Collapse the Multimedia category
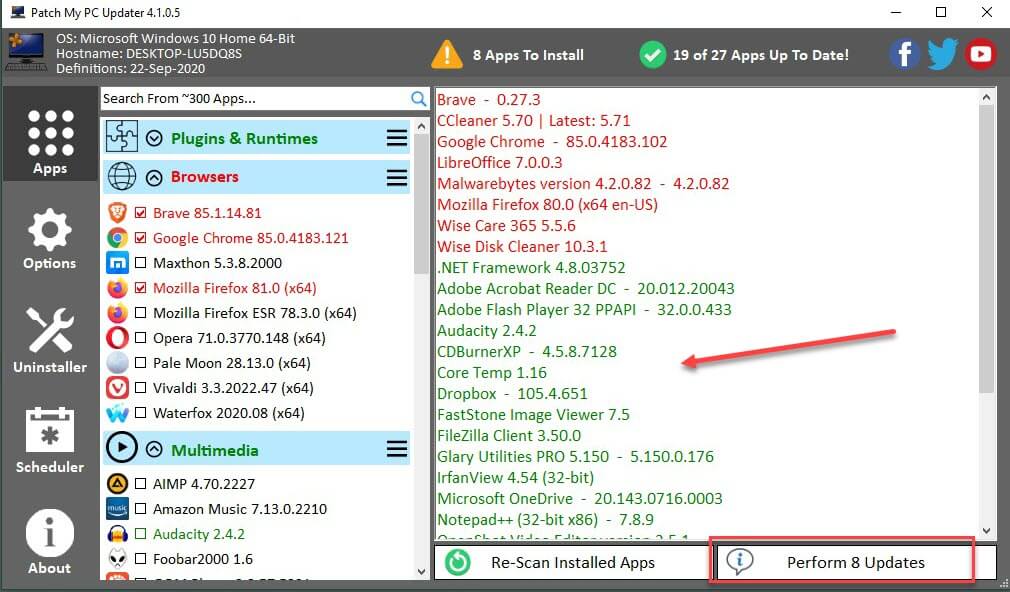 154,450
